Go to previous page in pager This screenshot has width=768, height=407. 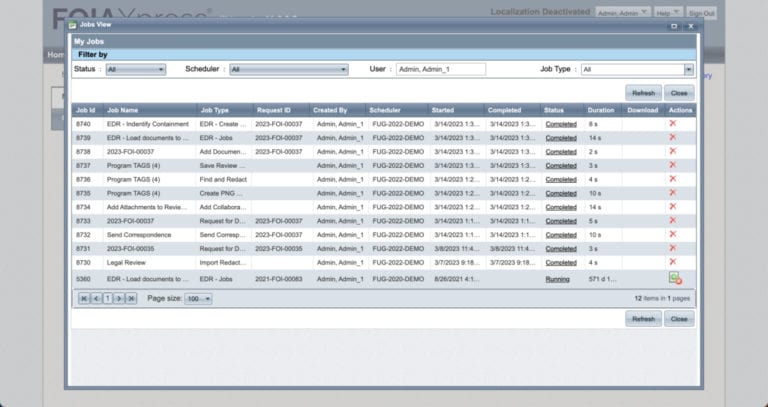tap(96, 298)
